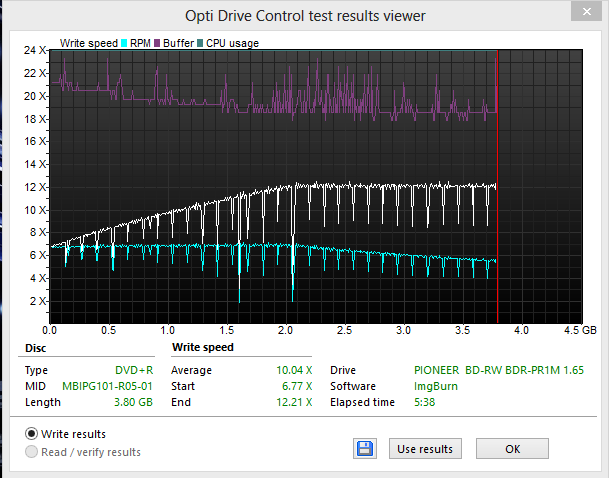Image resolution: width=609 pixels, height=478 pixels.
Task: Click the MID value MBIPG101-R05-01
Action: (107, 386)
